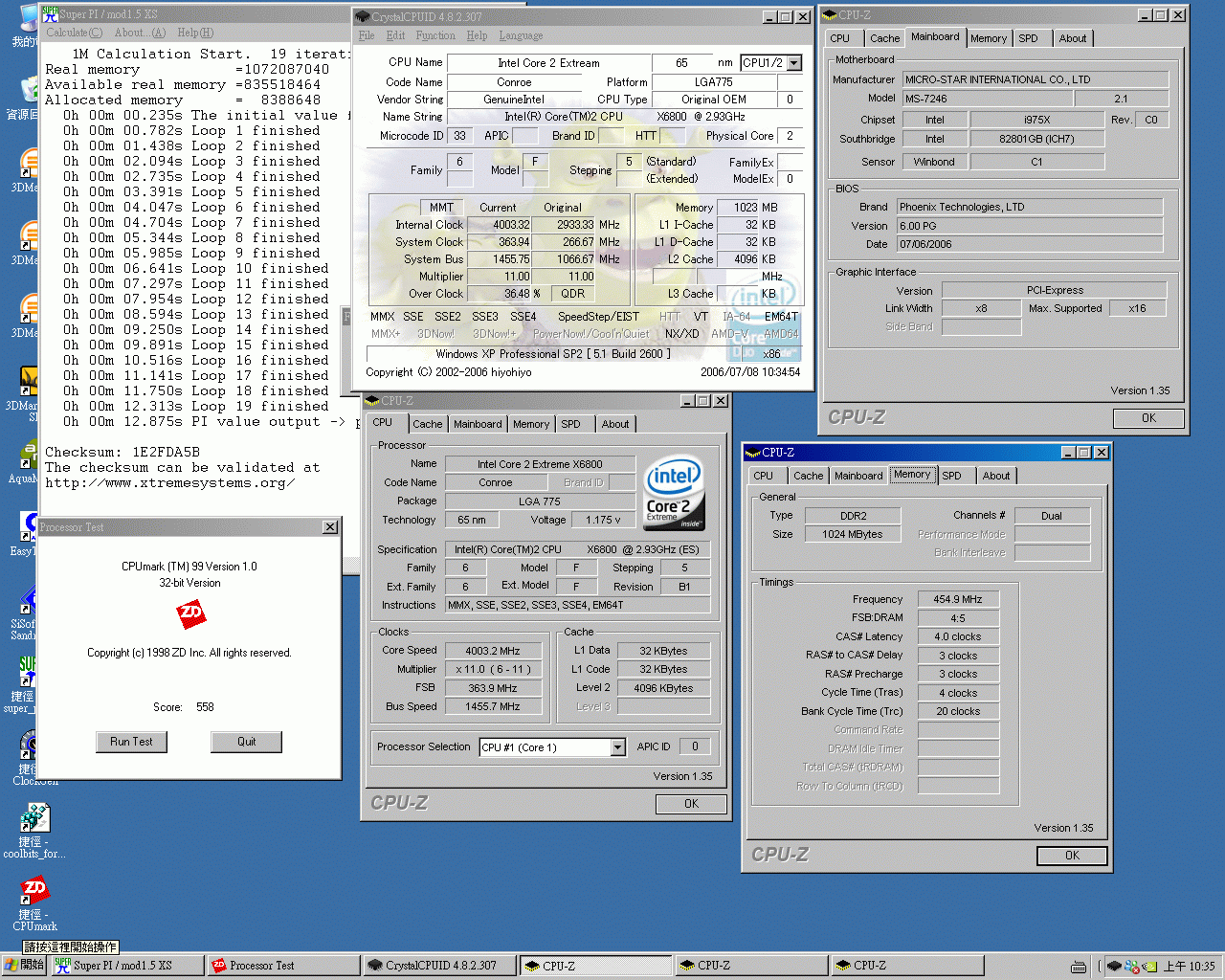The image size is (1225, 980).
Task: Click the taskbar clock showing 10:35
Action: point(1189,967)
